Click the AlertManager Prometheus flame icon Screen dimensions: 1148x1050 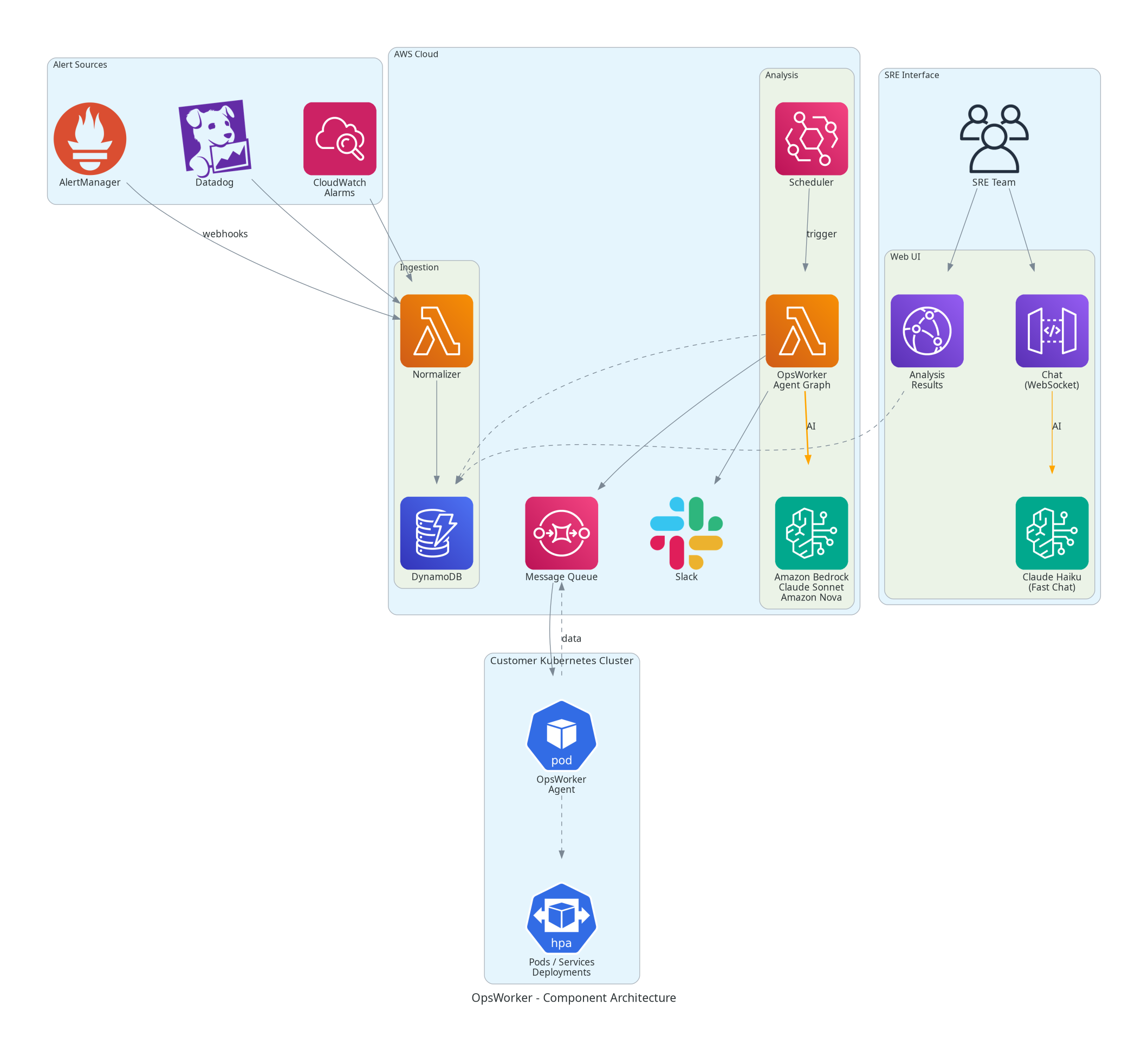click(90, 138)
